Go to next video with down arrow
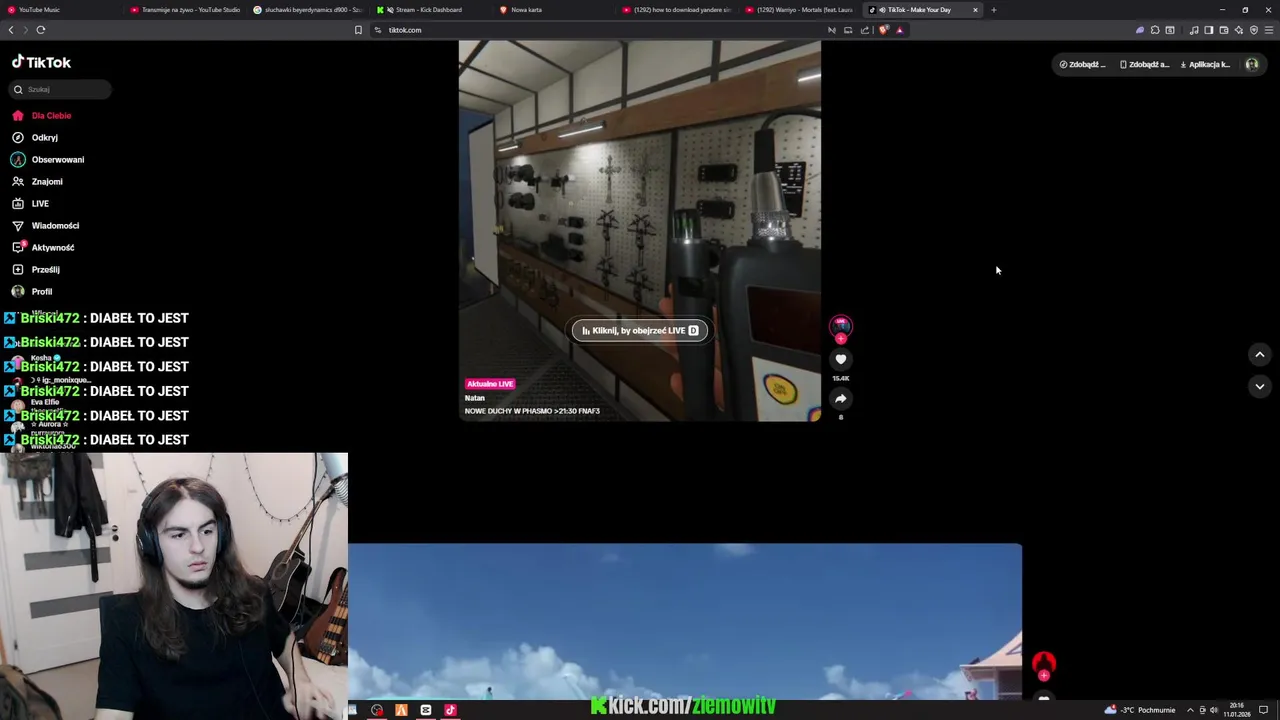1280x720 pixels. click(1260, 386)
